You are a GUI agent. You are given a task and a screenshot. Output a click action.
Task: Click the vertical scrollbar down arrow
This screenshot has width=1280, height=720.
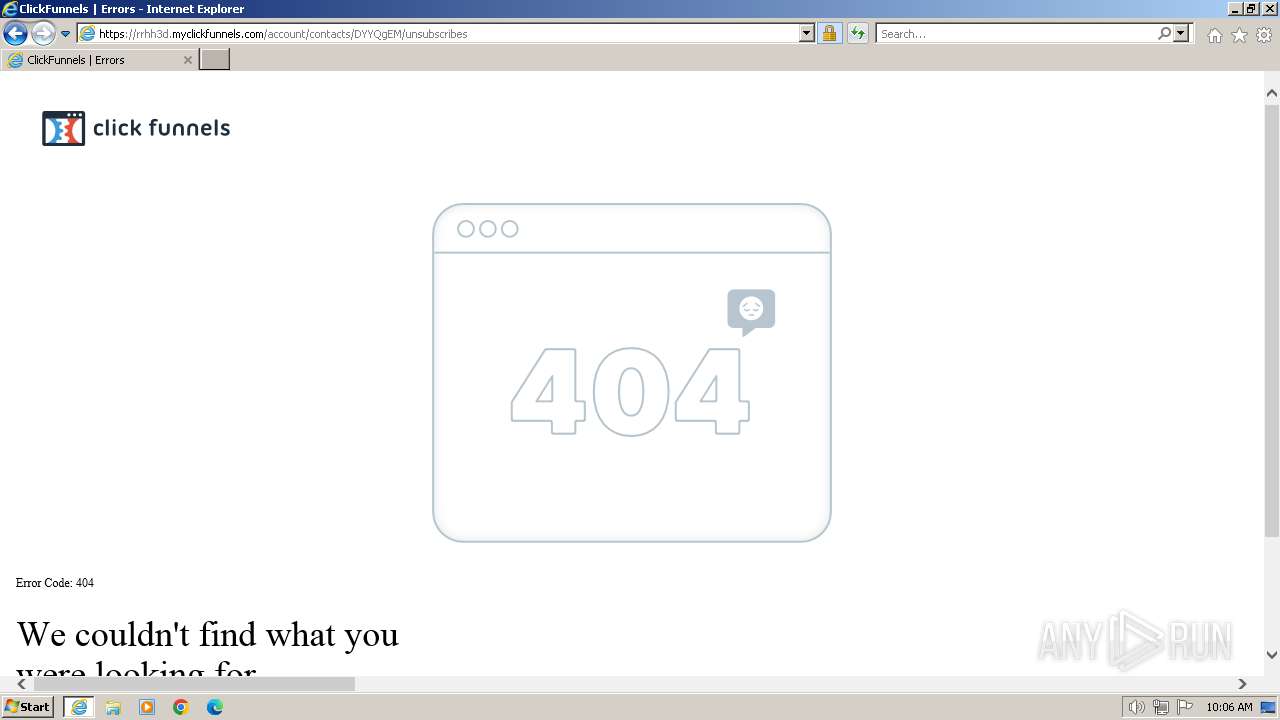[1272, 655]
